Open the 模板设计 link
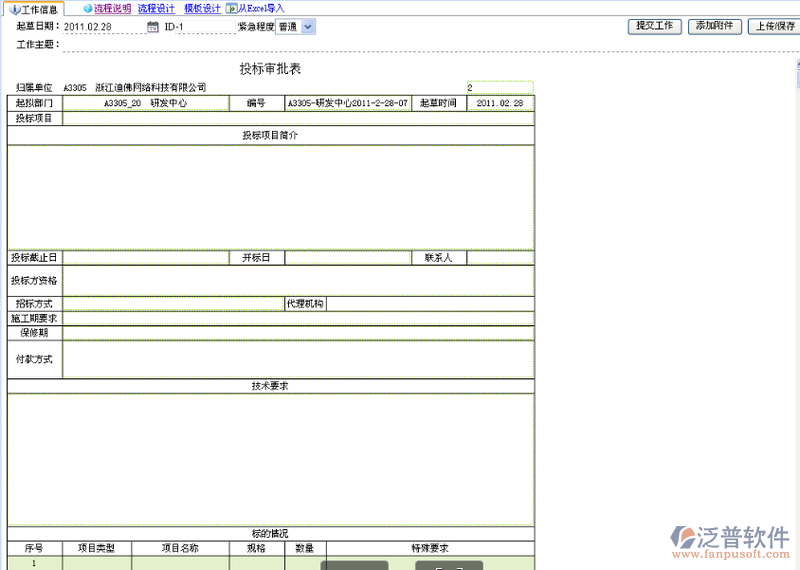 point(202,9)
